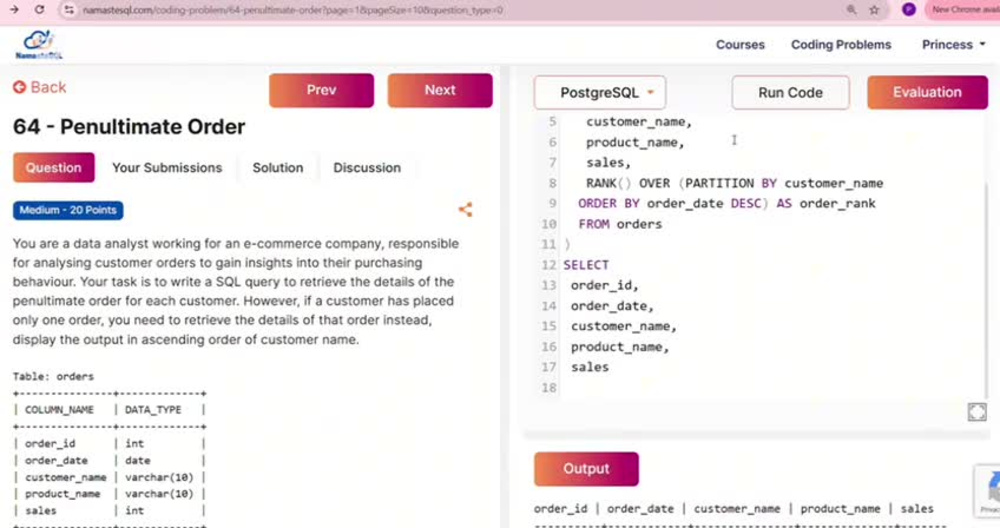The height and width of the screenshot is (528, 1000).
Task: Click the 'FROM orders' line in the editor
Action: click(x=620, y=224)
